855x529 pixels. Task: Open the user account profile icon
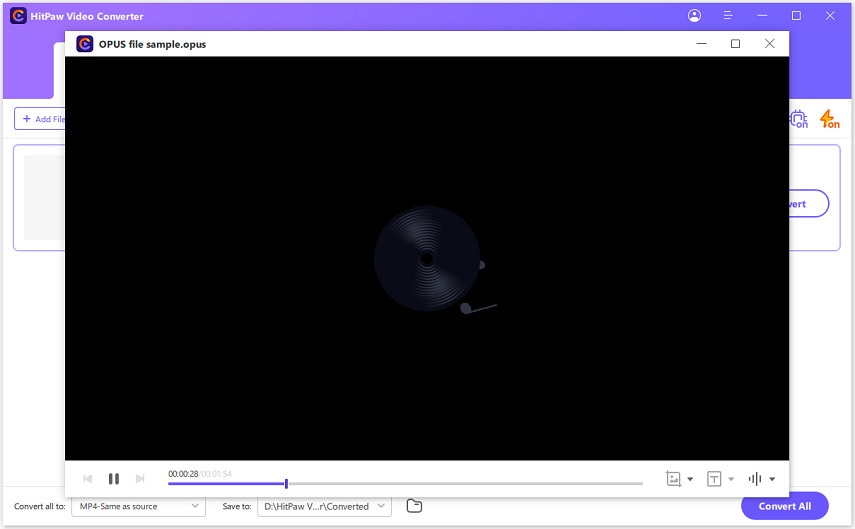point(695,16)
